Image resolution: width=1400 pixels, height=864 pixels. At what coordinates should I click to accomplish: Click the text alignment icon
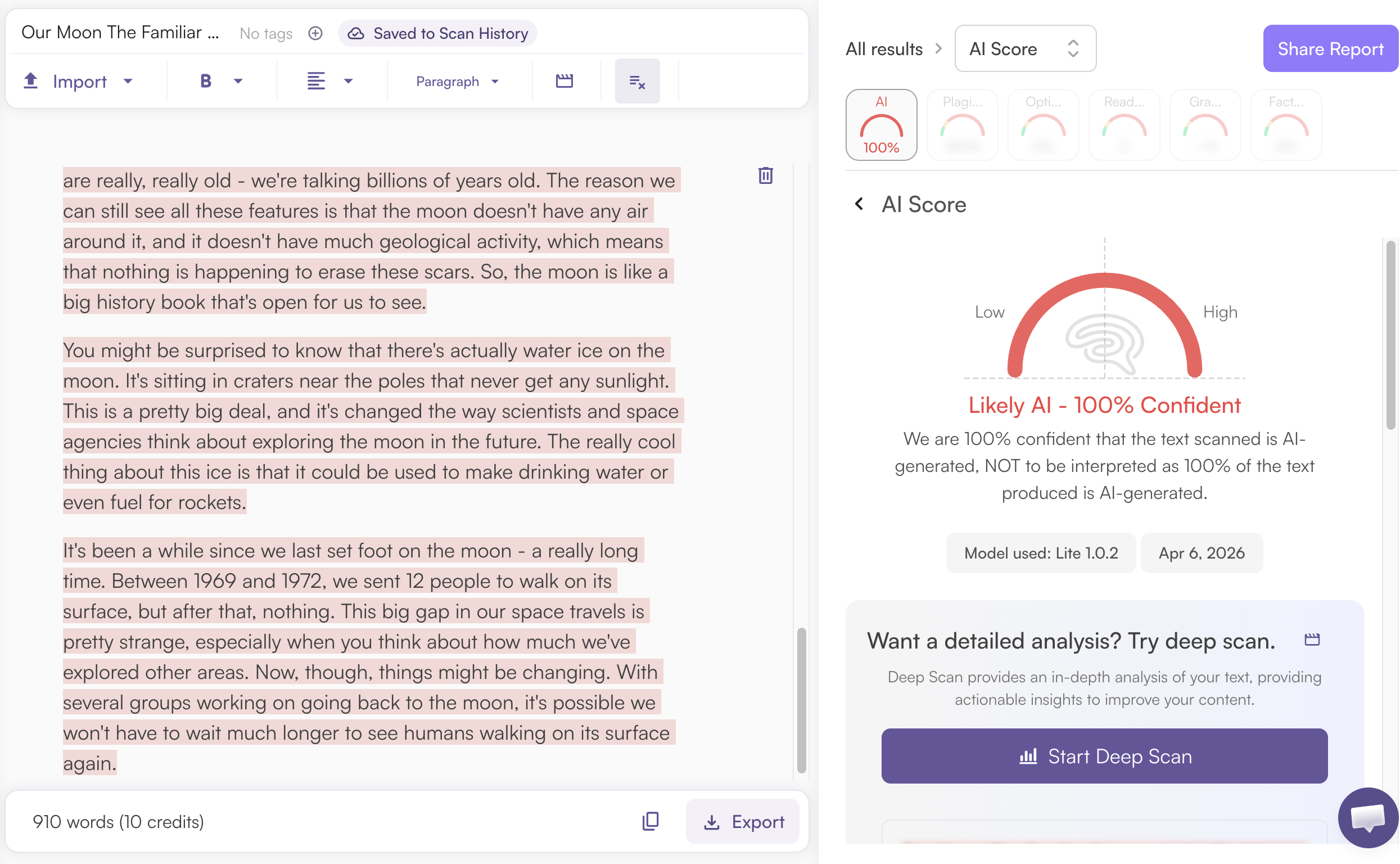[x=316, y=81]
